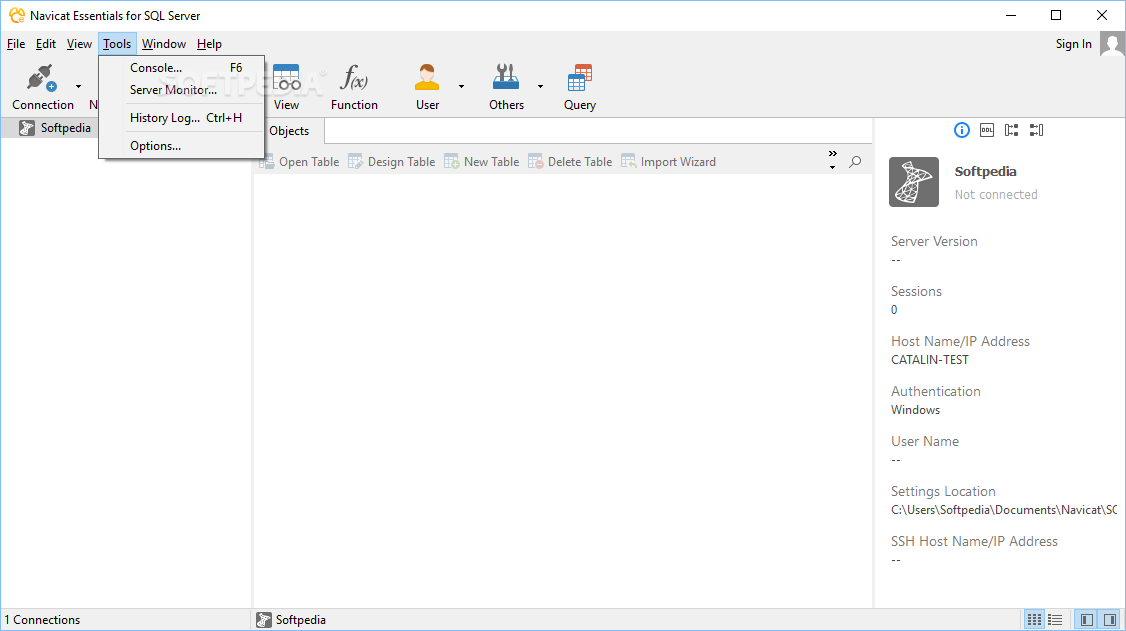Click the Settings Location path value
The width and height of the screenshot is (1126, 631).
click(1004, 510)
